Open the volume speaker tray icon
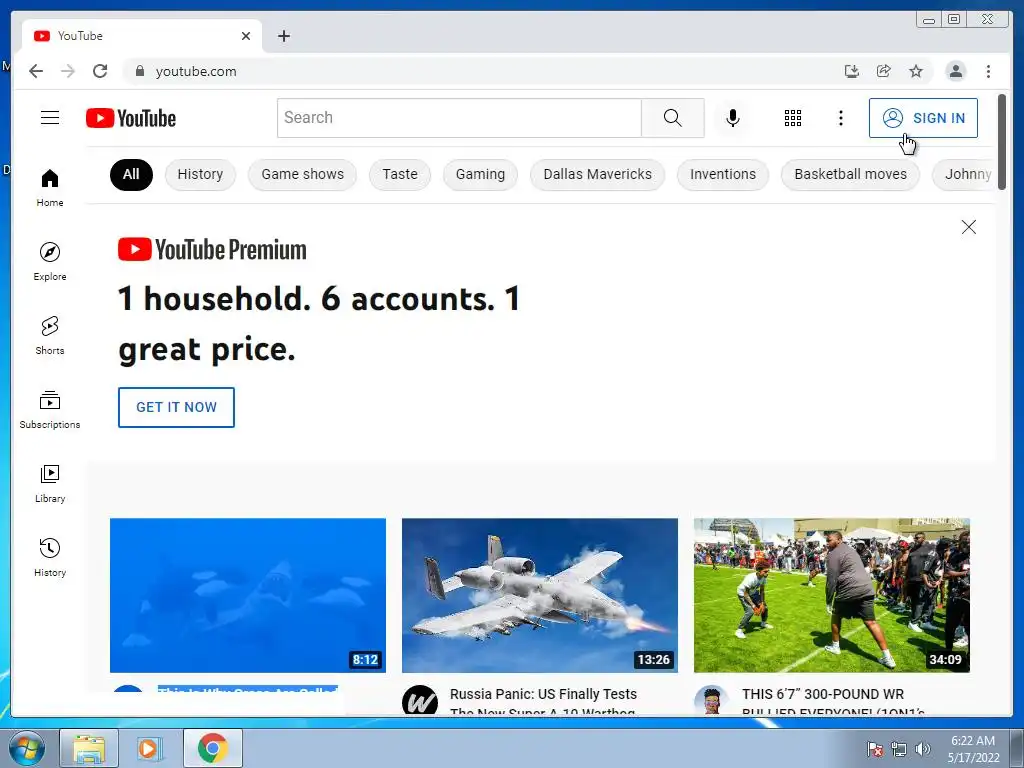The height and width of the screenshot is (768, 1024). coord(922,749)
